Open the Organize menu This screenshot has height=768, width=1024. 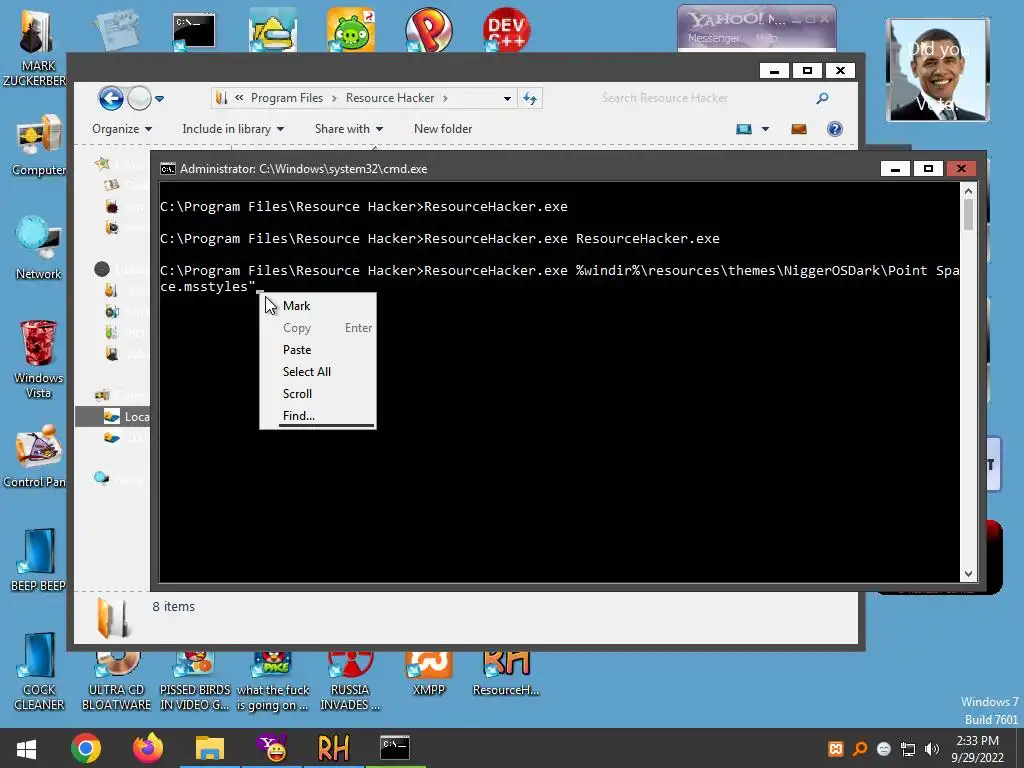pyautogui.click(x=122, y=129)
